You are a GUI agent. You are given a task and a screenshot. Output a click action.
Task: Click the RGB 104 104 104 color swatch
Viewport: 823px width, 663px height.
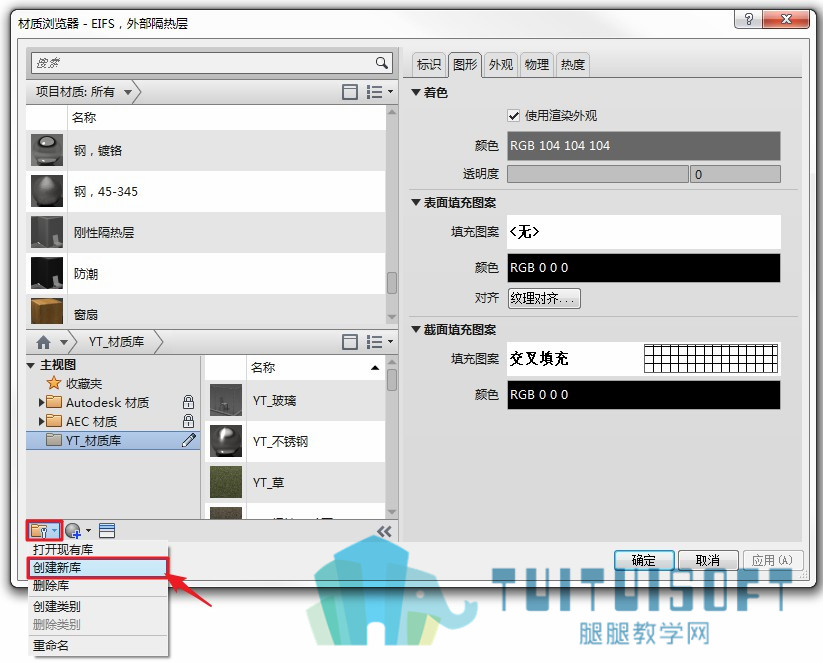click(x=643, y=146)
